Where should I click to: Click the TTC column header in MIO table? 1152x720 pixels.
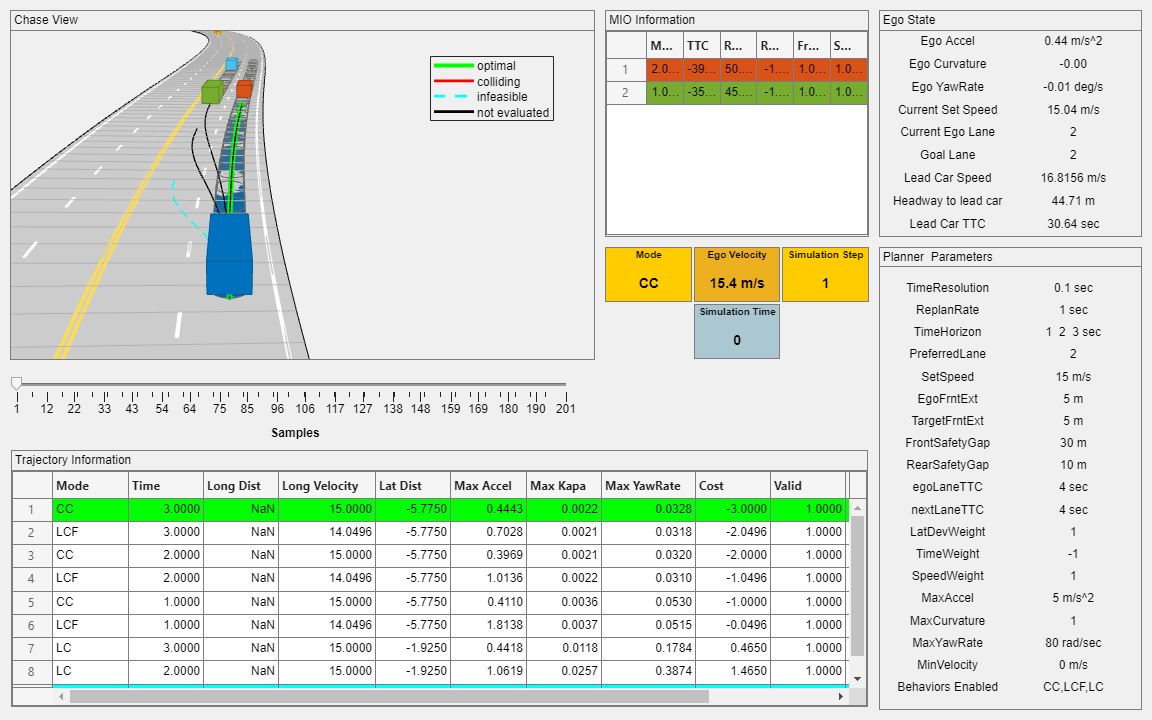coord(700,46)
